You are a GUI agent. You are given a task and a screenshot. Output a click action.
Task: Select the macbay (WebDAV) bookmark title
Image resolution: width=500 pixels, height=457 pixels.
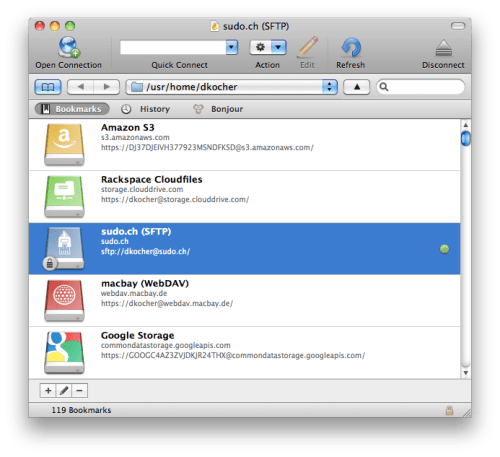pyautogui.click(x=145, y=284)
